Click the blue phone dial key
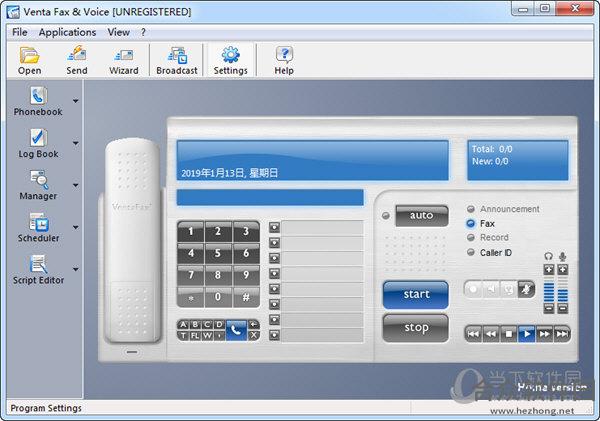The image size is (600, 421). [236, 330]
